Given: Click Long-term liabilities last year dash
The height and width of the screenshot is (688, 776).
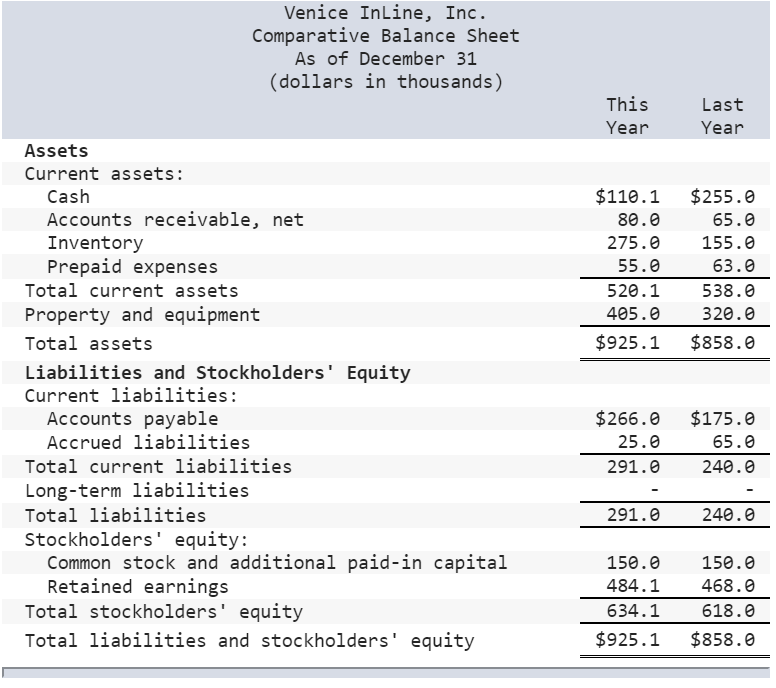Looking at the screenshot, I should [x=749, y=490].
